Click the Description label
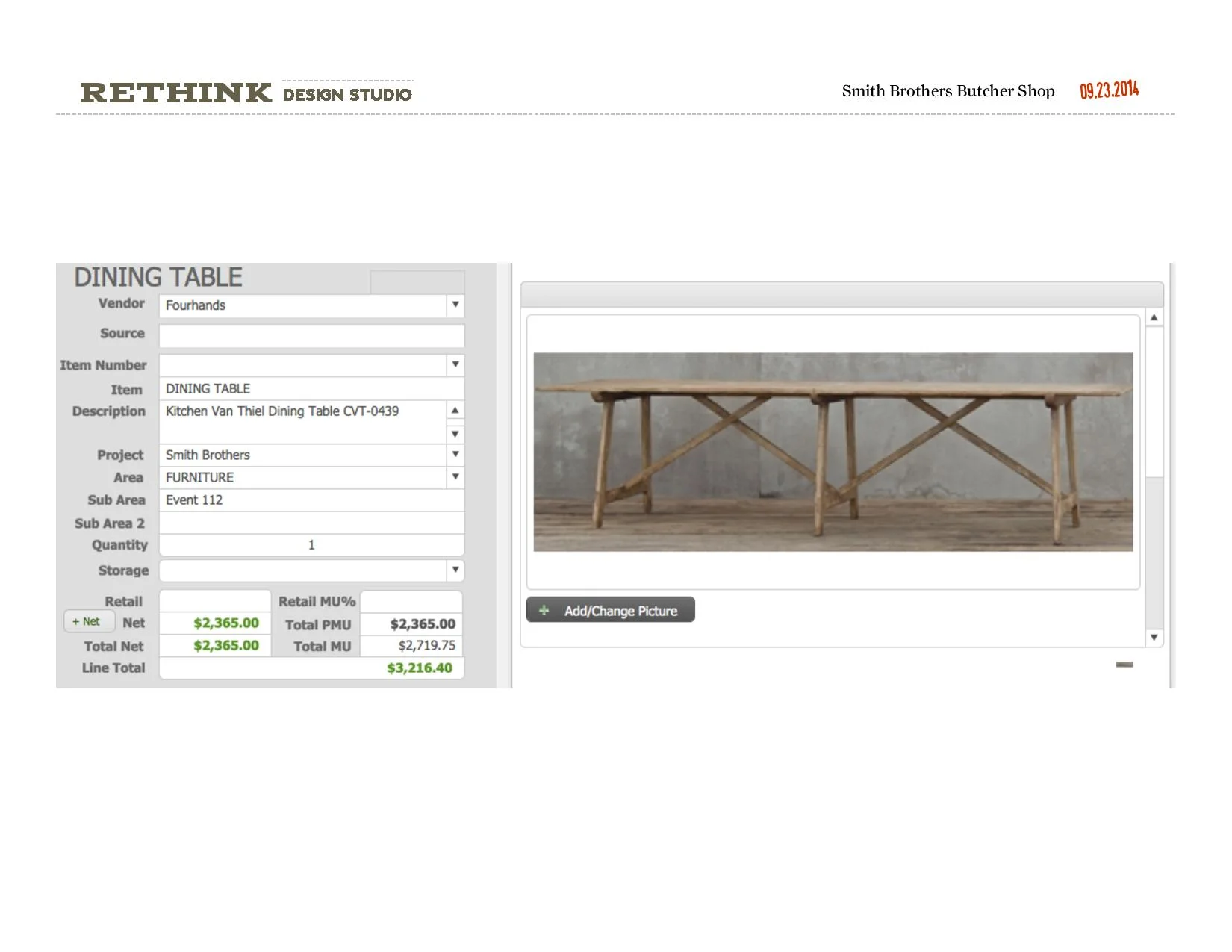The width and height of the screenshot is (1232, 952). (109, 411)
